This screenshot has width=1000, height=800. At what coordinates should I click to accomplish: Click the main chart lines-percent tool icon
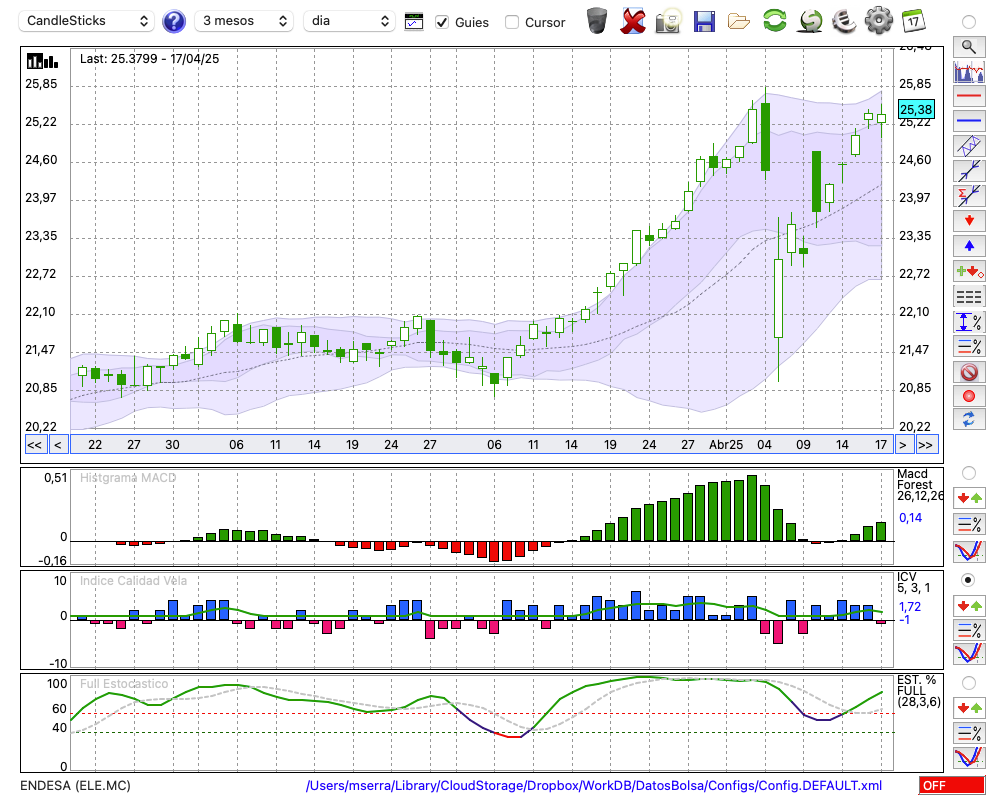[969, 346]
